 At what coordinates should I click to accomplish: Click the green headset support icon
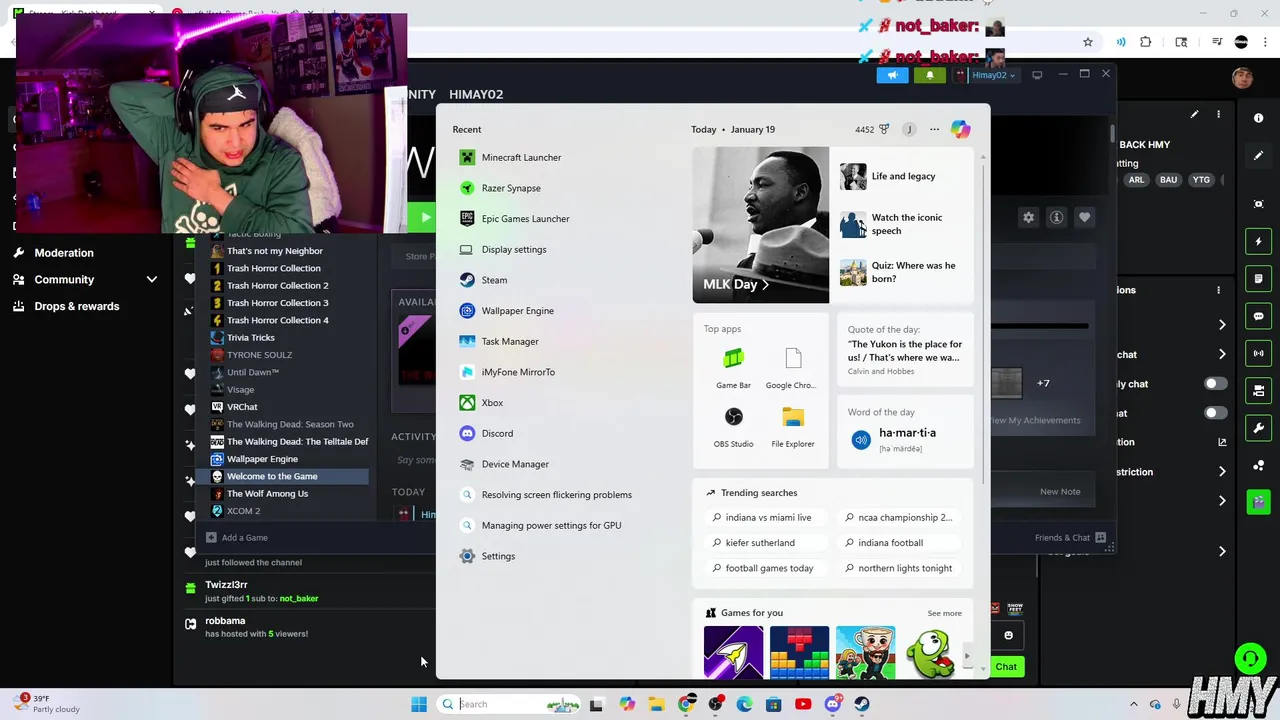point(1250,658)
